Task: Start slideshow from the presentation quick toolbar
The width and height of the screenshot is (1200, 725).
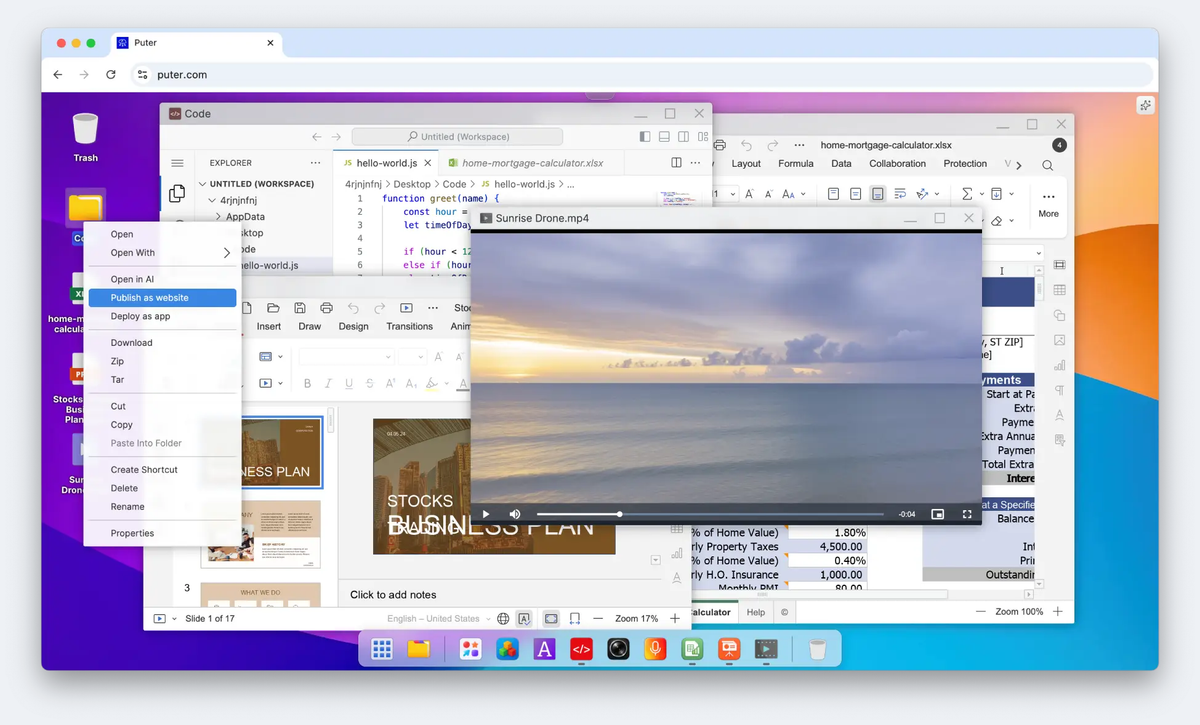Action: click(x=406, y=308)
